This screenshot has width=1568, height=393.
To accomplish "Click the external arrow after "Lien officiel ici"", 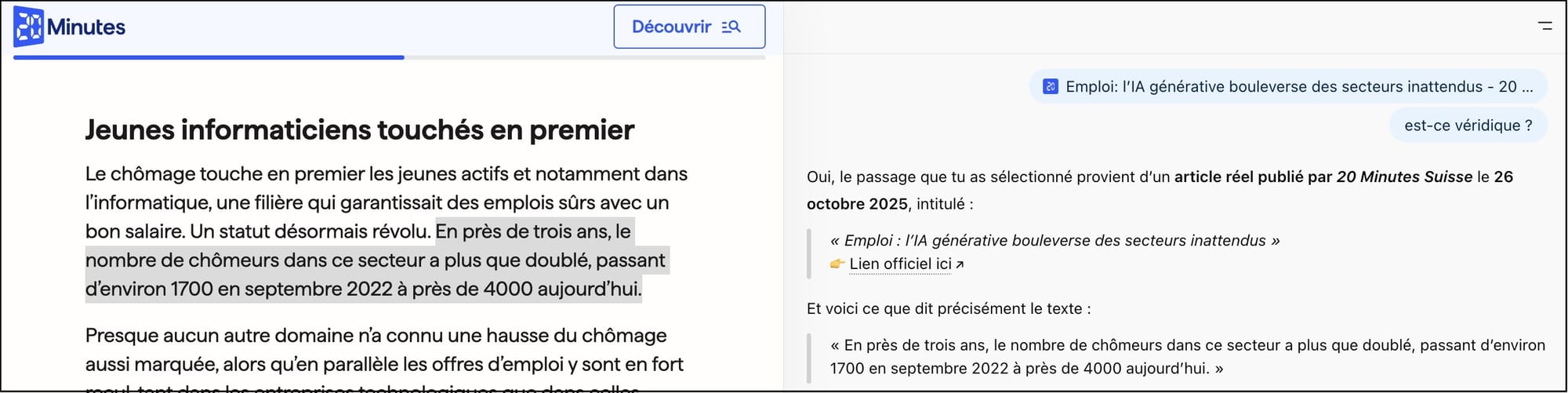I will (x=960, y=264).
